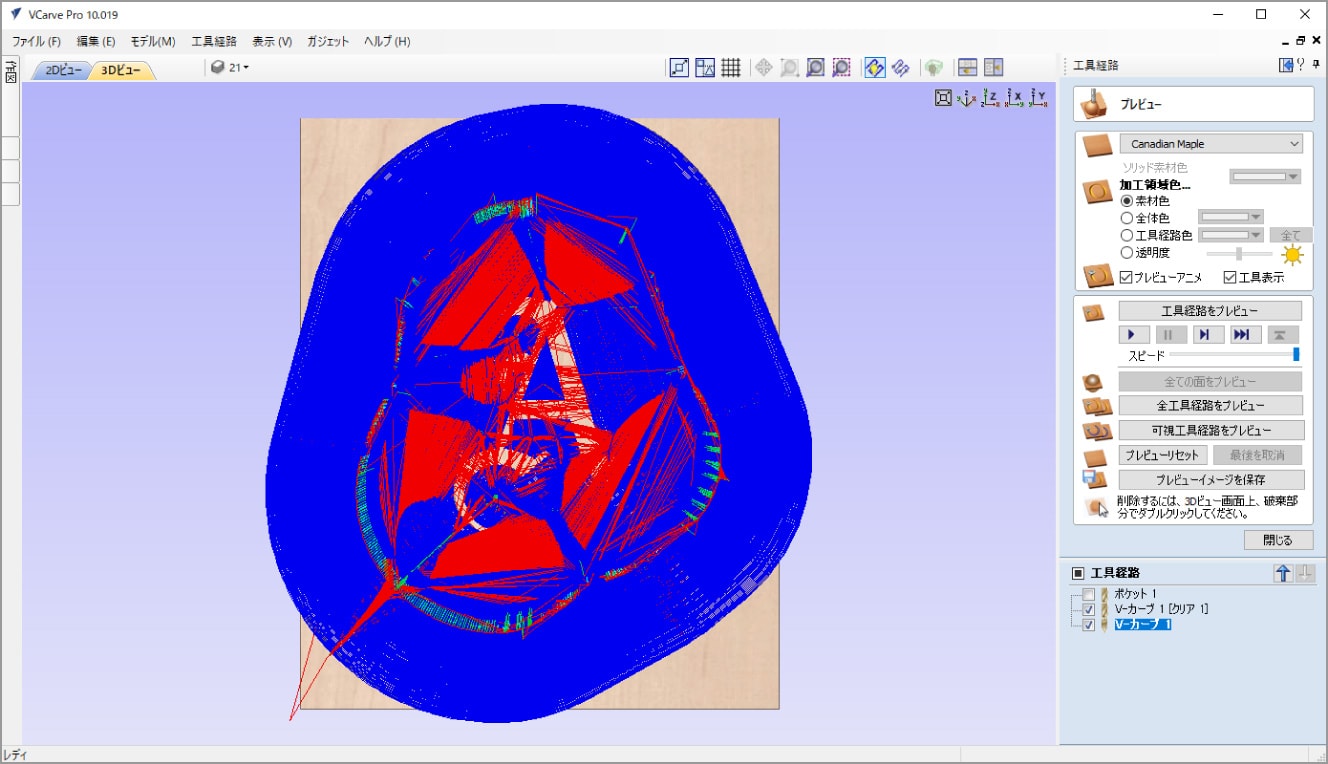Select the 全体色 radio button
The image size is (1328, 764).
tap(1127, 217)
